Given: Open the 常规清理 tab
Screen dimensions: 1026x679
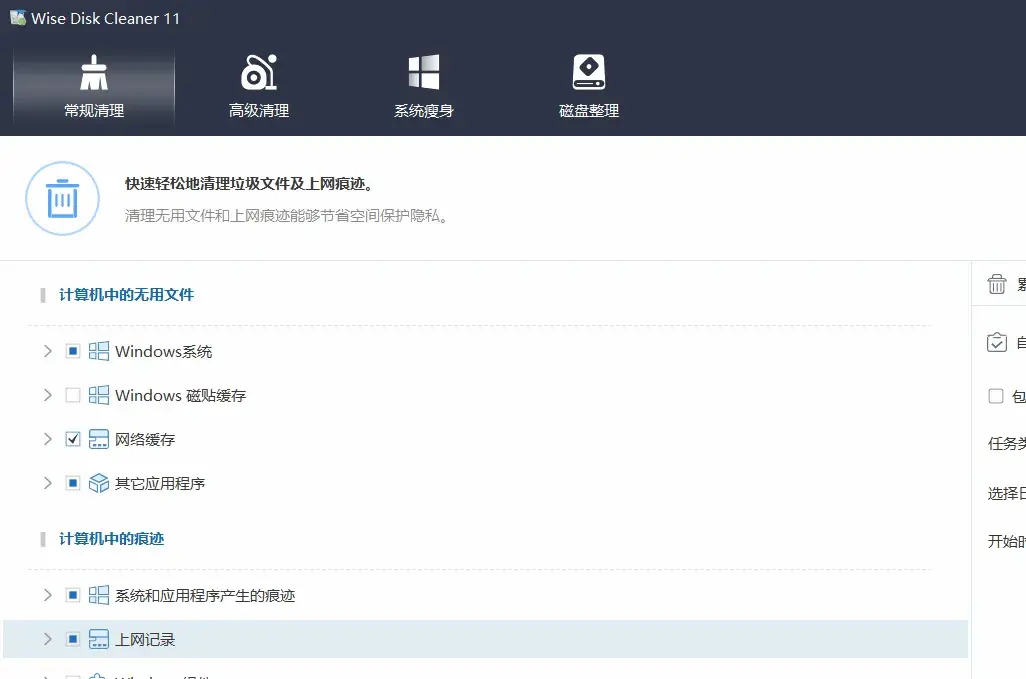Looking at the screenshot, I should pyautogui.click(x=94, y=86).
